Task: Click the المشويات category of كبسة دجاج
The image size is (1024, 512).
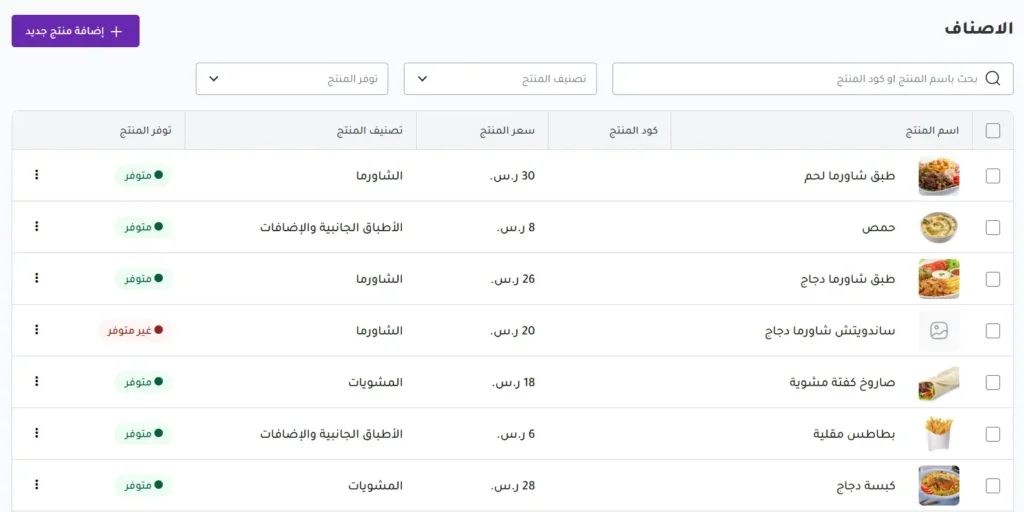Action: (x=375, y=486)
